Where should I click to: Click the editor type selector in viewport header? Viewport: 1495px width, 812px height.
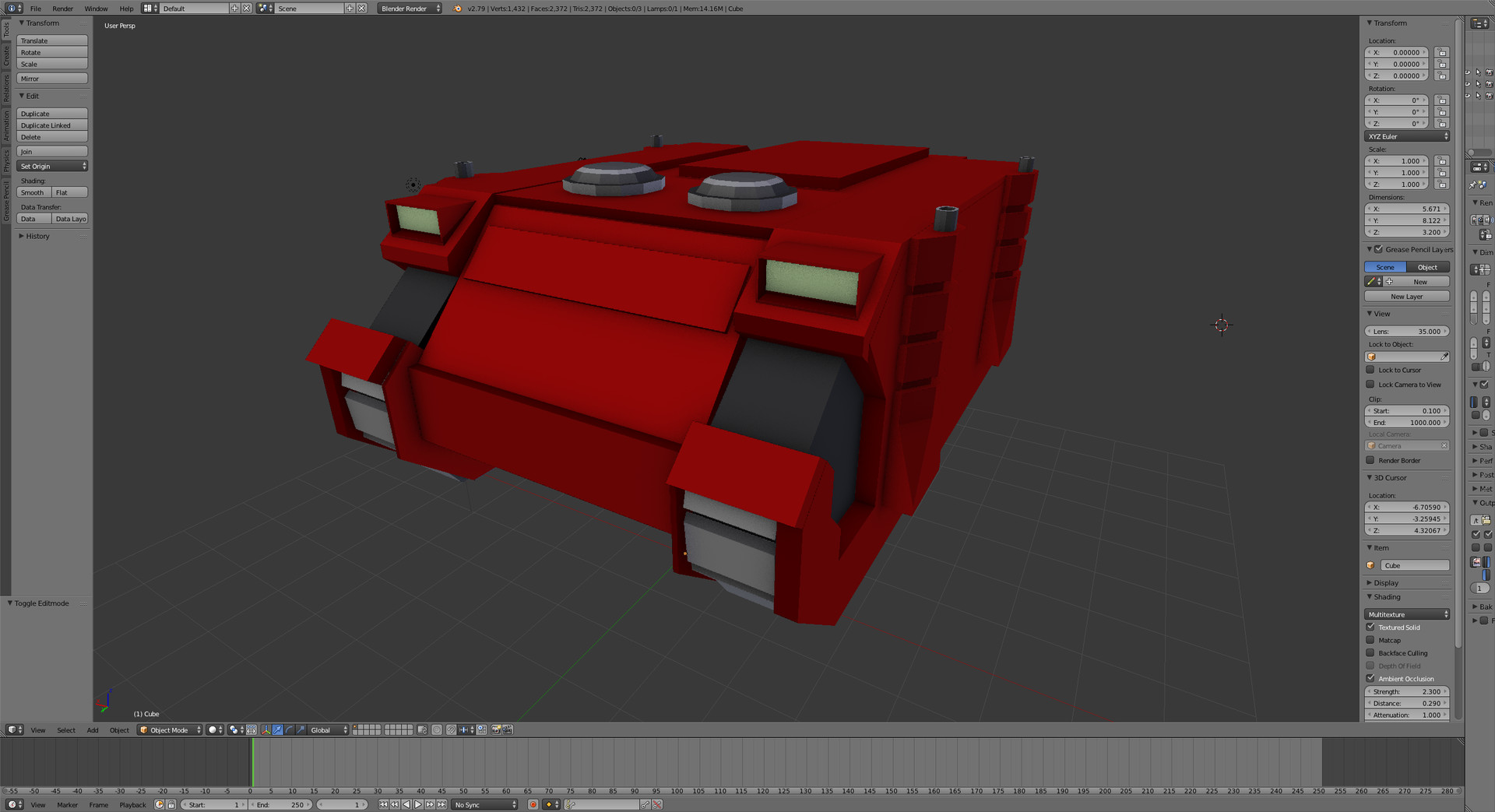click(x=13, y=729)
